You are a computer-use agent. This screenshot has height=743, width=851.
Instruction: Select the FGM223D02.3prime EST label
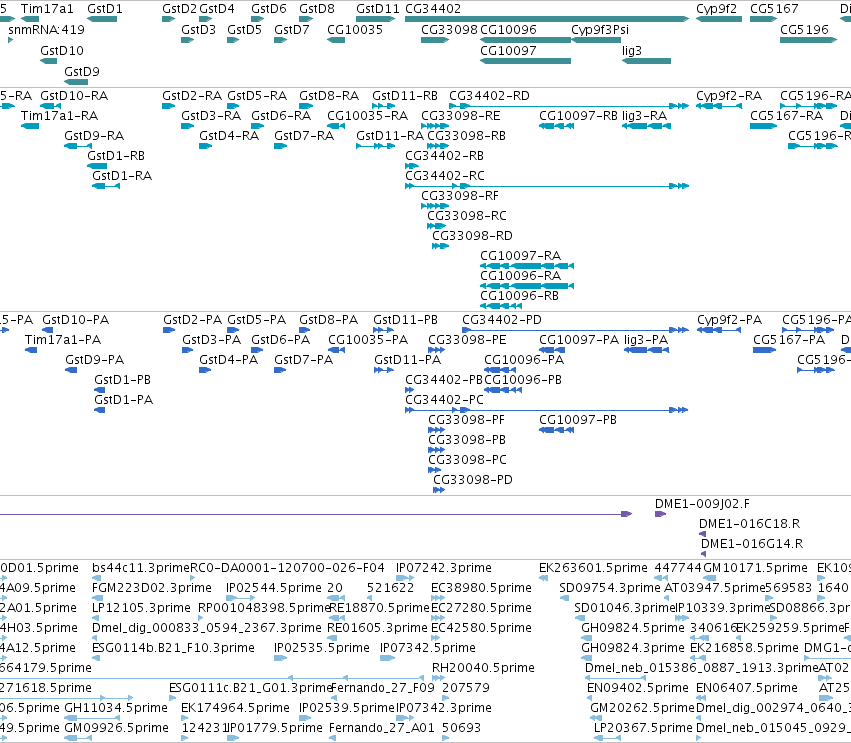pyautogui.click(x=152, y=588)
